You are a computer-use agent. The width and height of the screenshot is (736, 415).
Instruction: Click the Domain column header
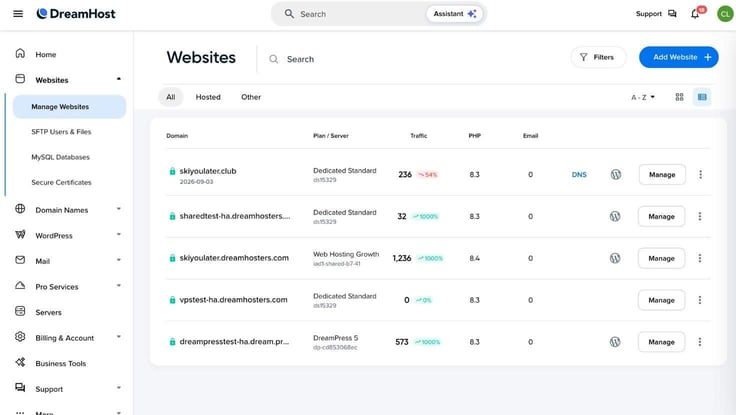177,136
